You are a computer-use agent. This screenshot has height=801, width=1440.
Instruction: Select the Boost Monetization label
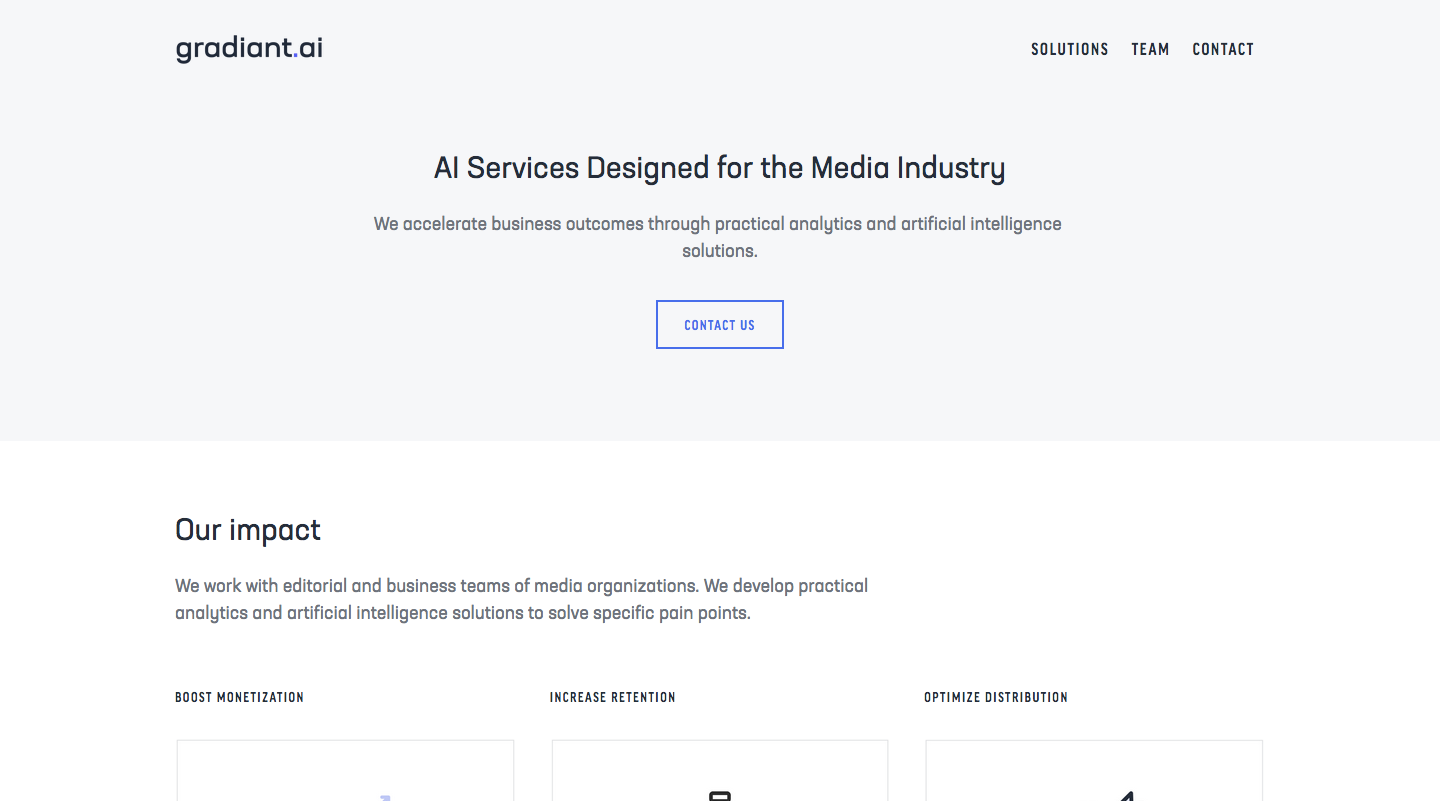click(x=239, y=697)
